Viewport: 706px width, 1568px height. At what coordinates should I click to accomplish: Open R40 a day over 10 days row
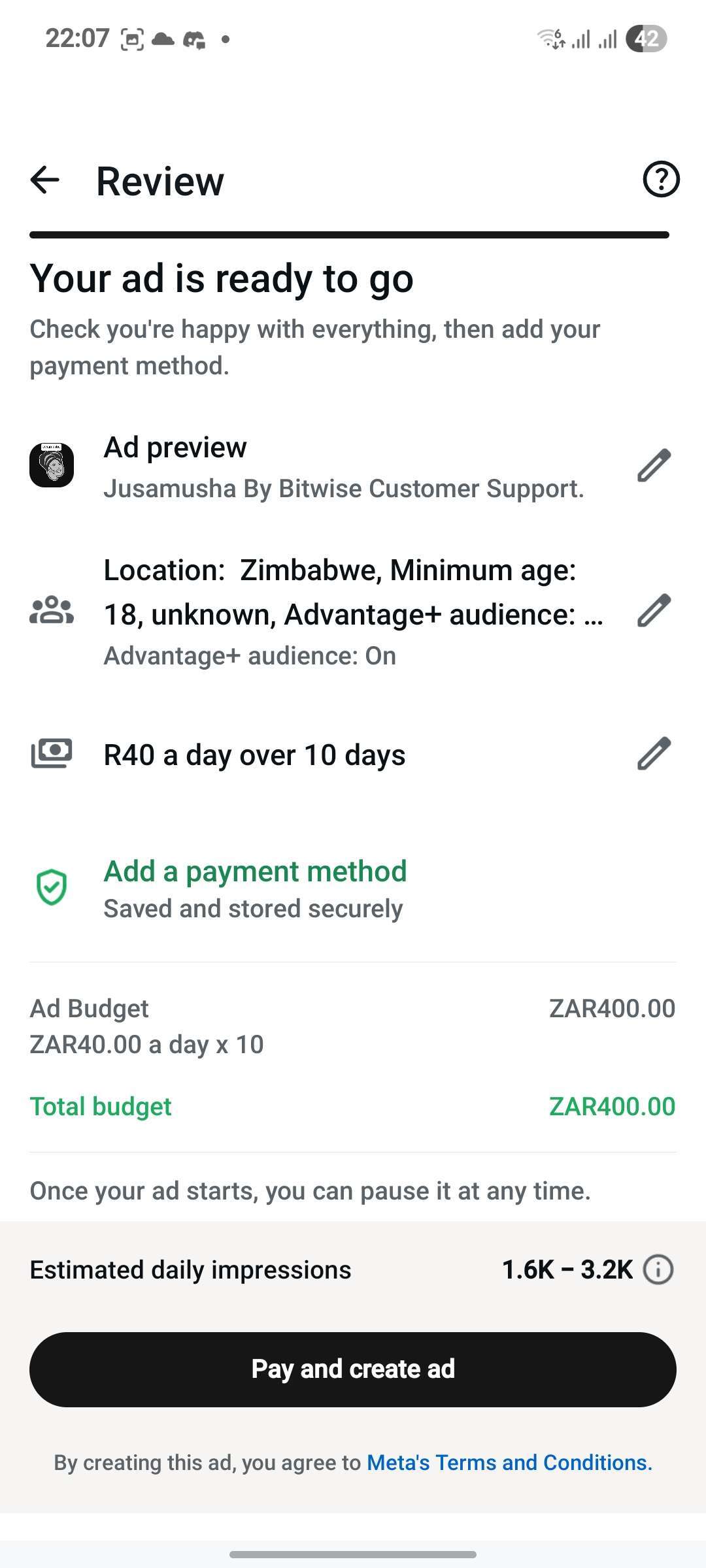pos(353,755)
